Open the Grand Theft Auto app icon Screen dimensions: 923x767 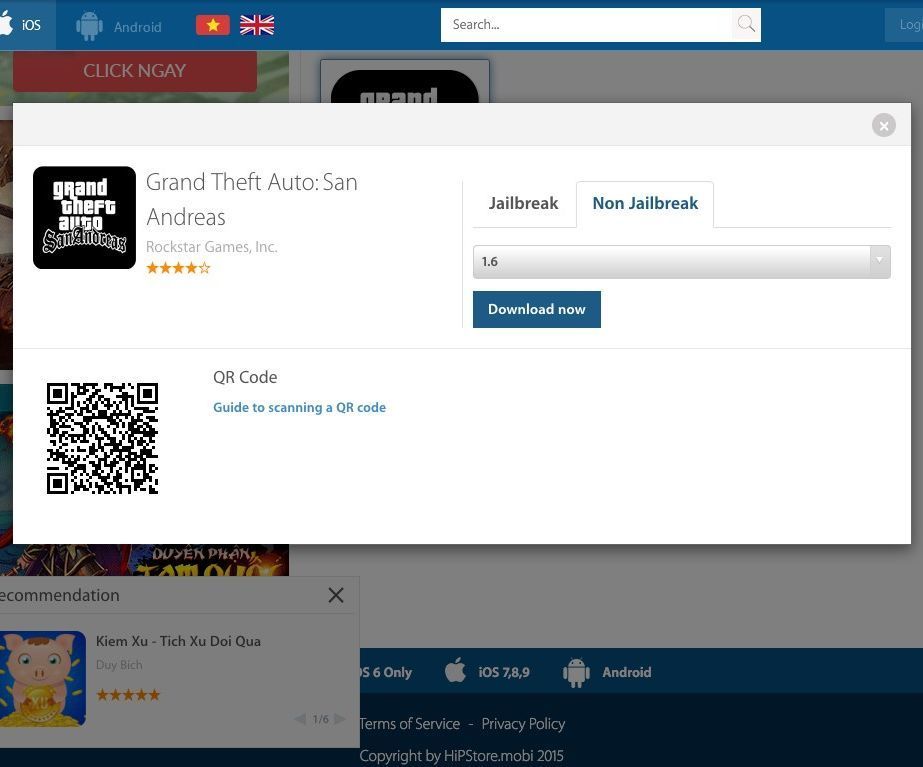[x=84, y=217]
